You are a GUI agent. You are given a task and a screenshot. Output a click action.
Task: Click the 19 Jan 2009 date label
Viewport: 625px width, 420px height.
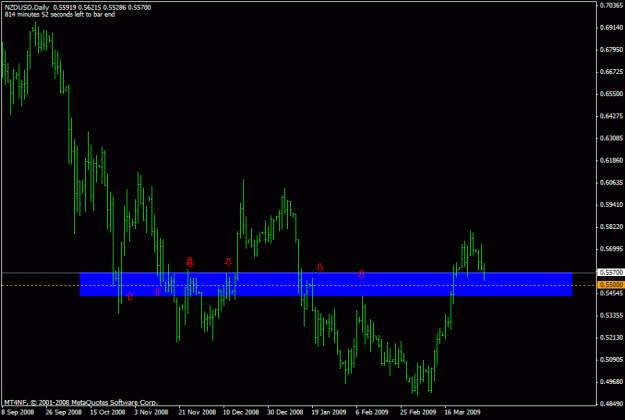point(329,412)
